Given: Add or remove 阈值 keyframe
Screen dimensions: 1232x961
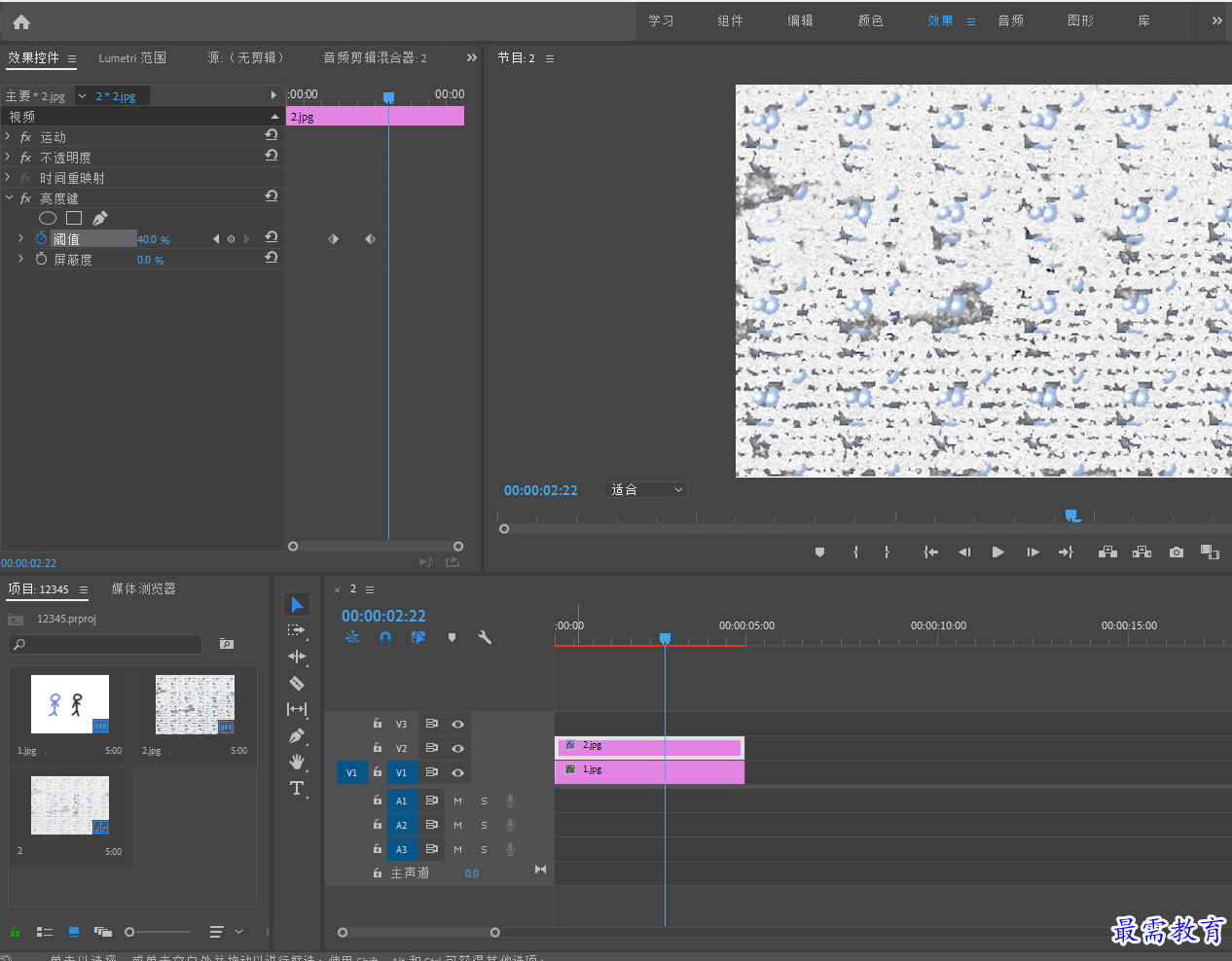Looking at the screenshot, I should [231, 238].
